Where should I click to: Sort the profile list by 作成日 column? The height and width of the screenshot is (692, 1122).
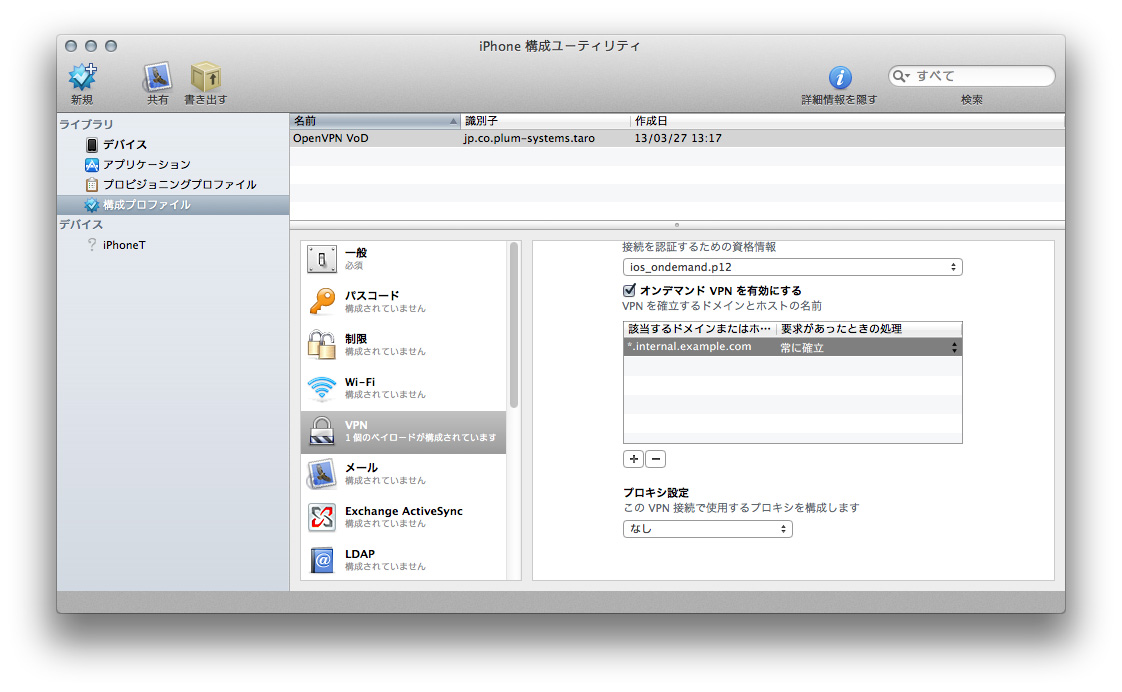coord(847,121)
